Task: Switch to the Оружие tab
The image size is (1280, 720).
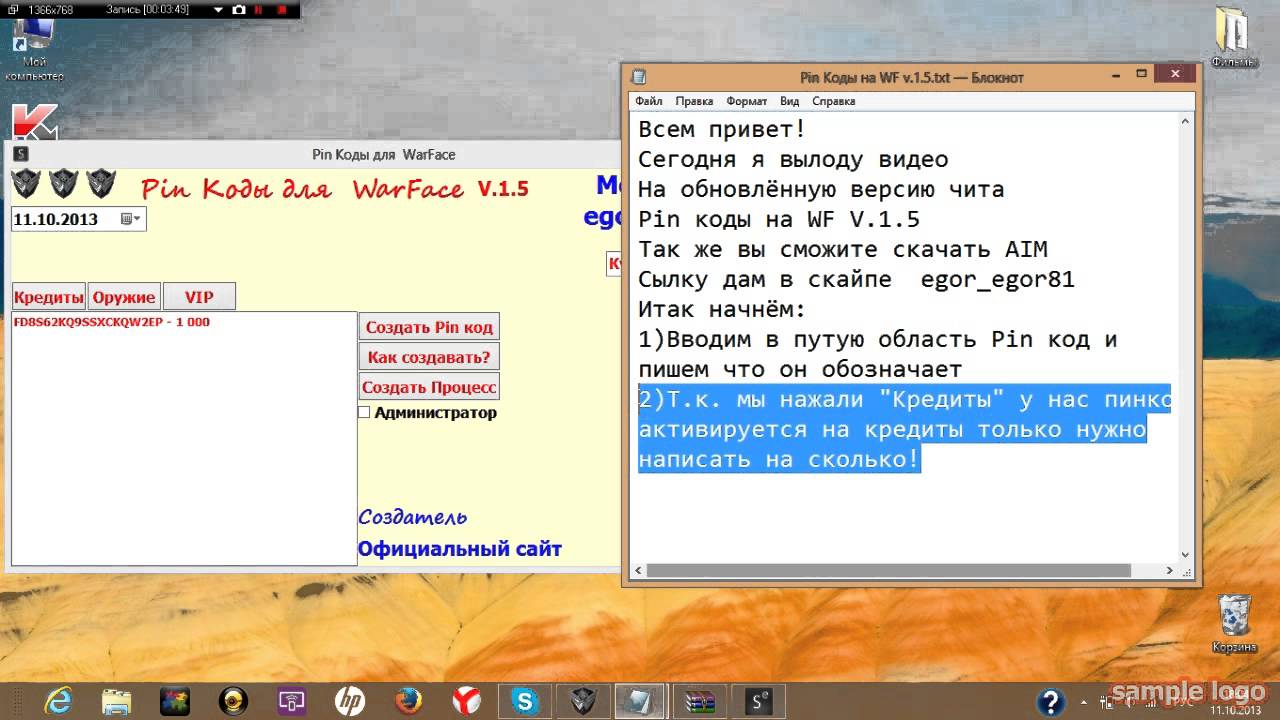Action: [124, 297]
